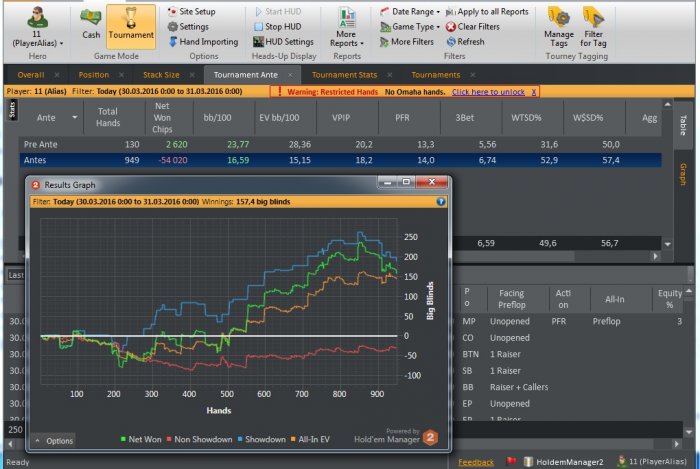Open the Feedback link
The height and width of the screenshot is (469, 700).
click(x=476, y=462)
